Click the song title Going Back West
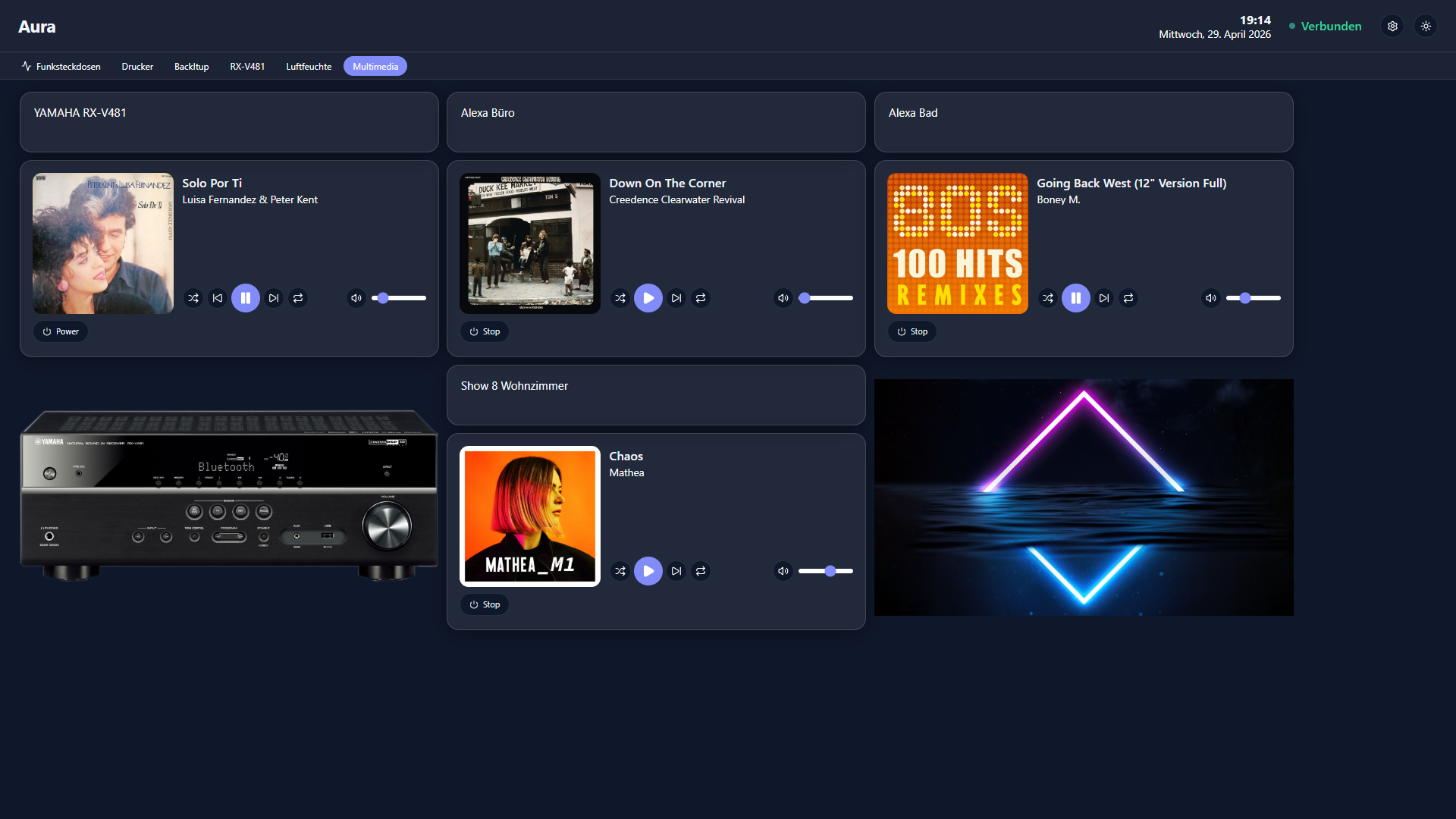1456x819 pixels. point(1131,184)
